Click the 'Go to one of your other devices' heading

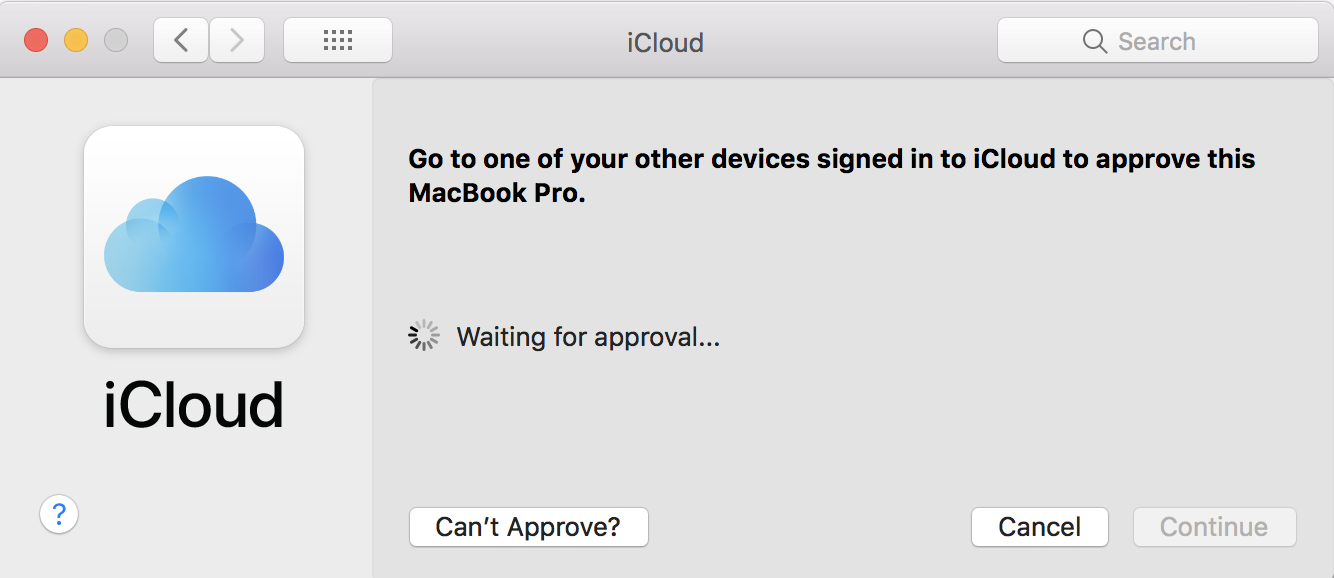point(831,159)
